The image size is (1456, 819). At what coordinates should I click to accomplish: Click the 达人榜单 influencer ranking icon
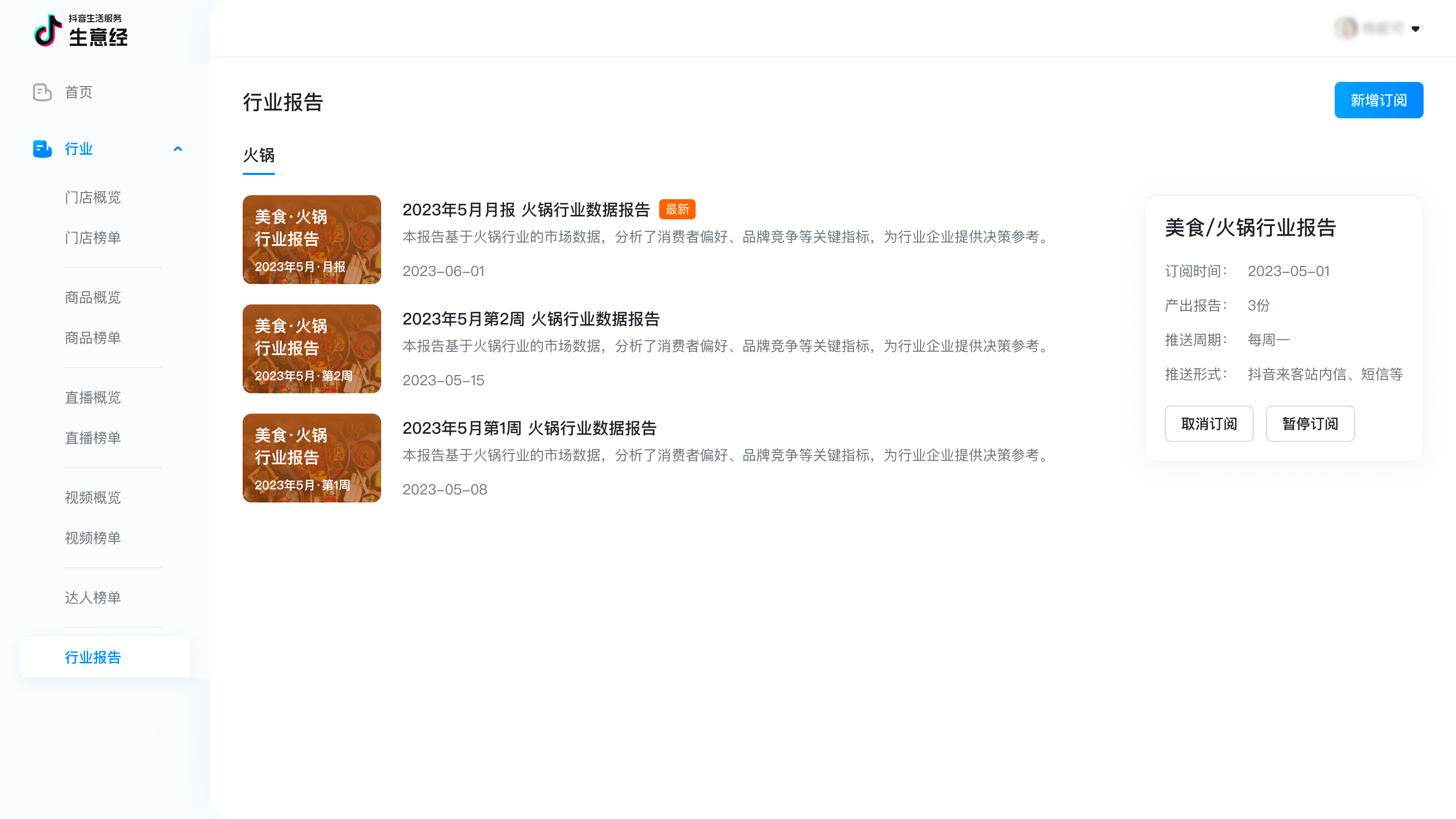(92, 597)
